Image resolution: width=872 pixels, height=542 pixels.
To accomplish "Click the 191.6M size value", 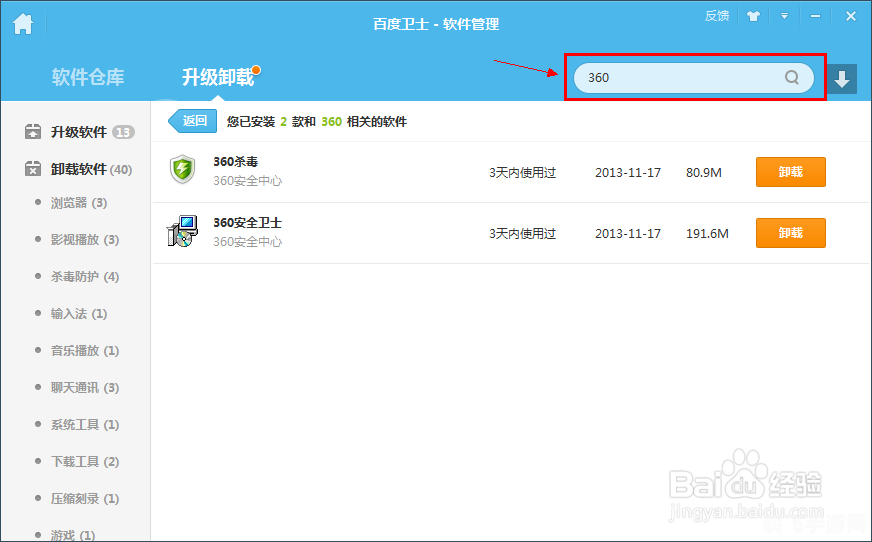I will 707,234.
